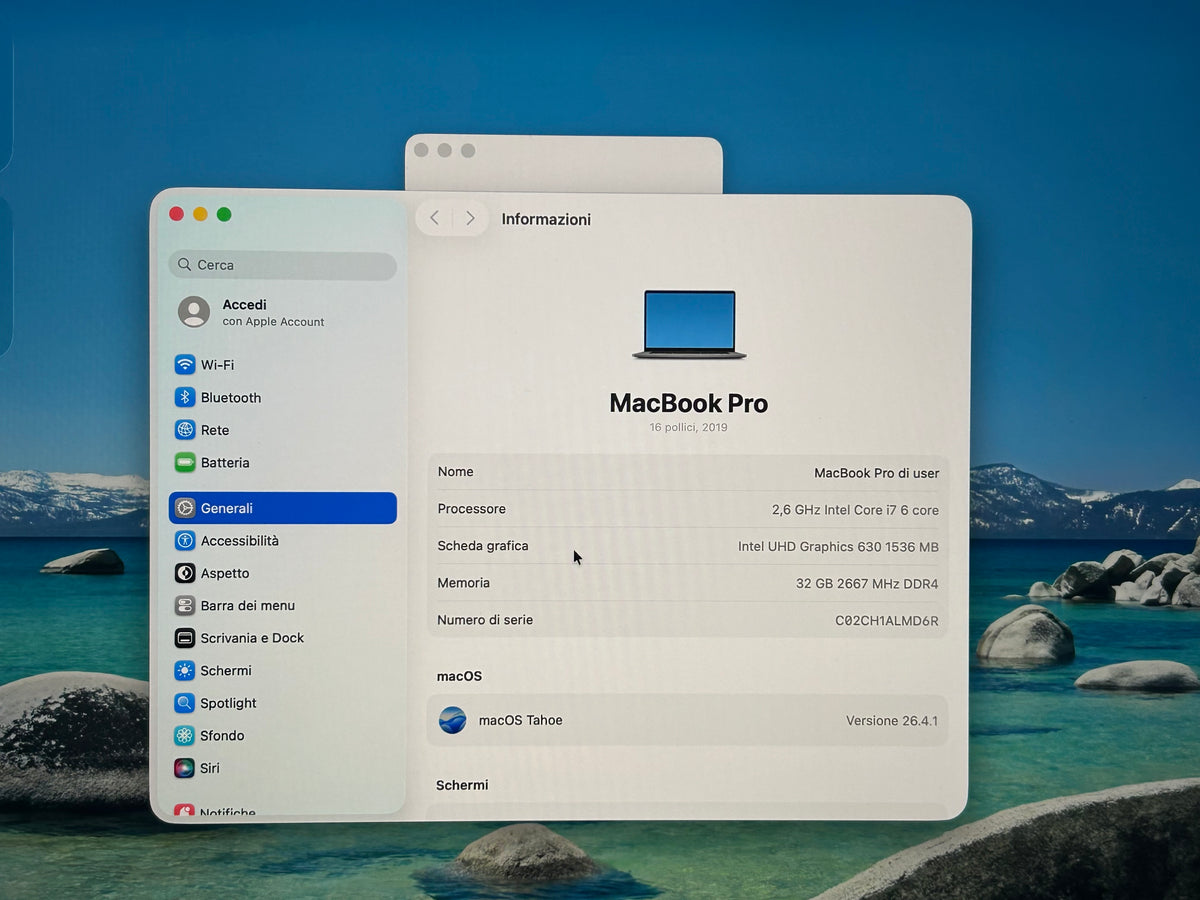The image size is (1200, 900).
Task: Go forward with the right chevron
Action: point(470,218)
